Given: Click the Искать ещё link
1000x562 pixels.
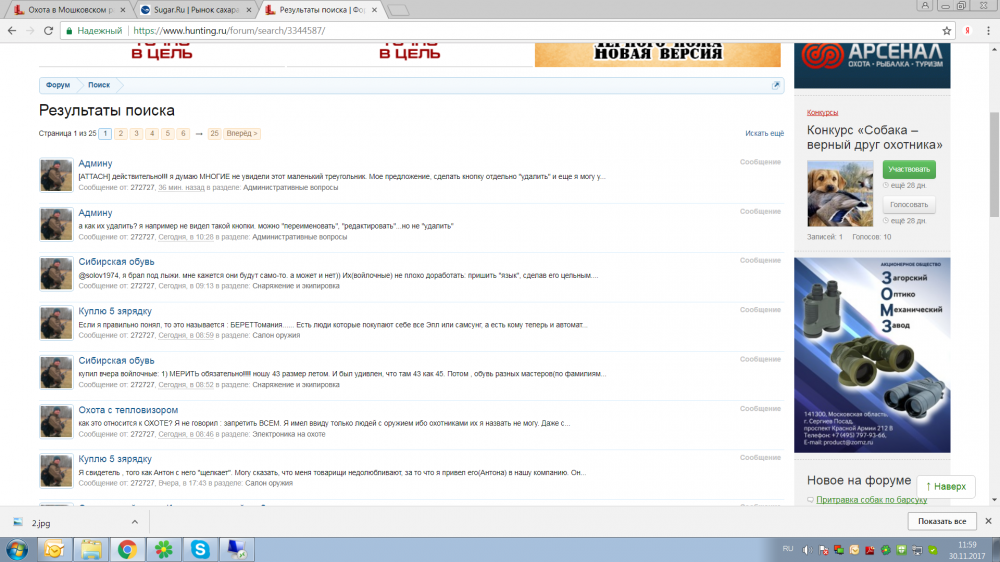Looking at the screenshot, I should click(764, 133).
